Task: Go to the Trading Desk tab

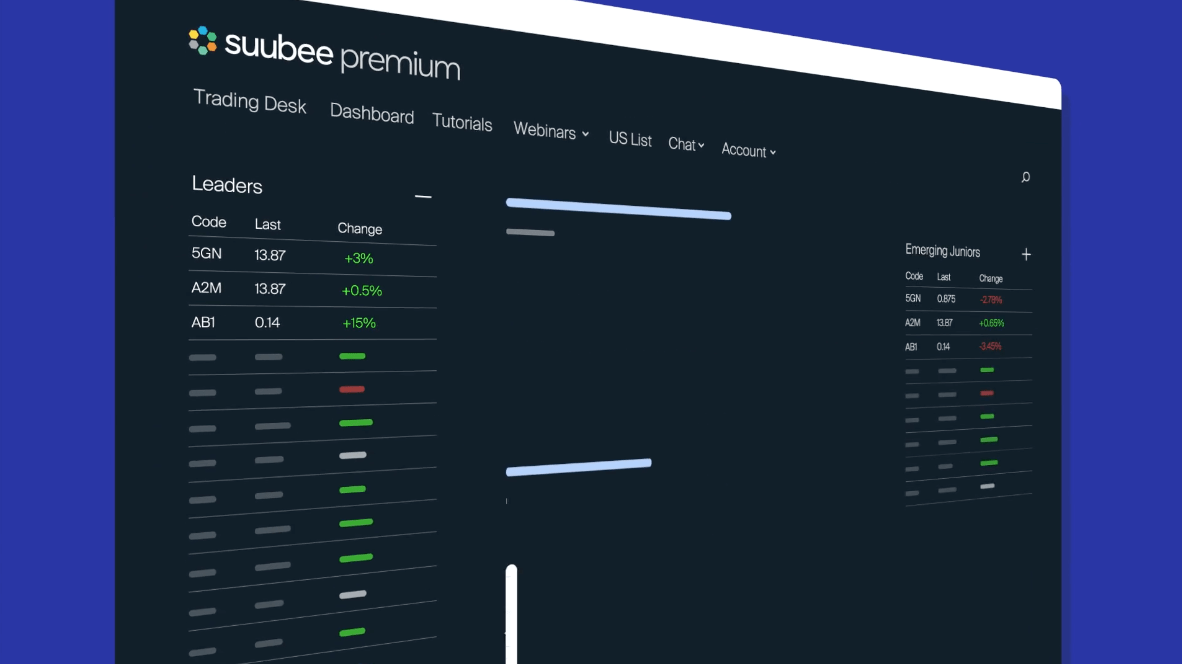Action: (250, 102)
